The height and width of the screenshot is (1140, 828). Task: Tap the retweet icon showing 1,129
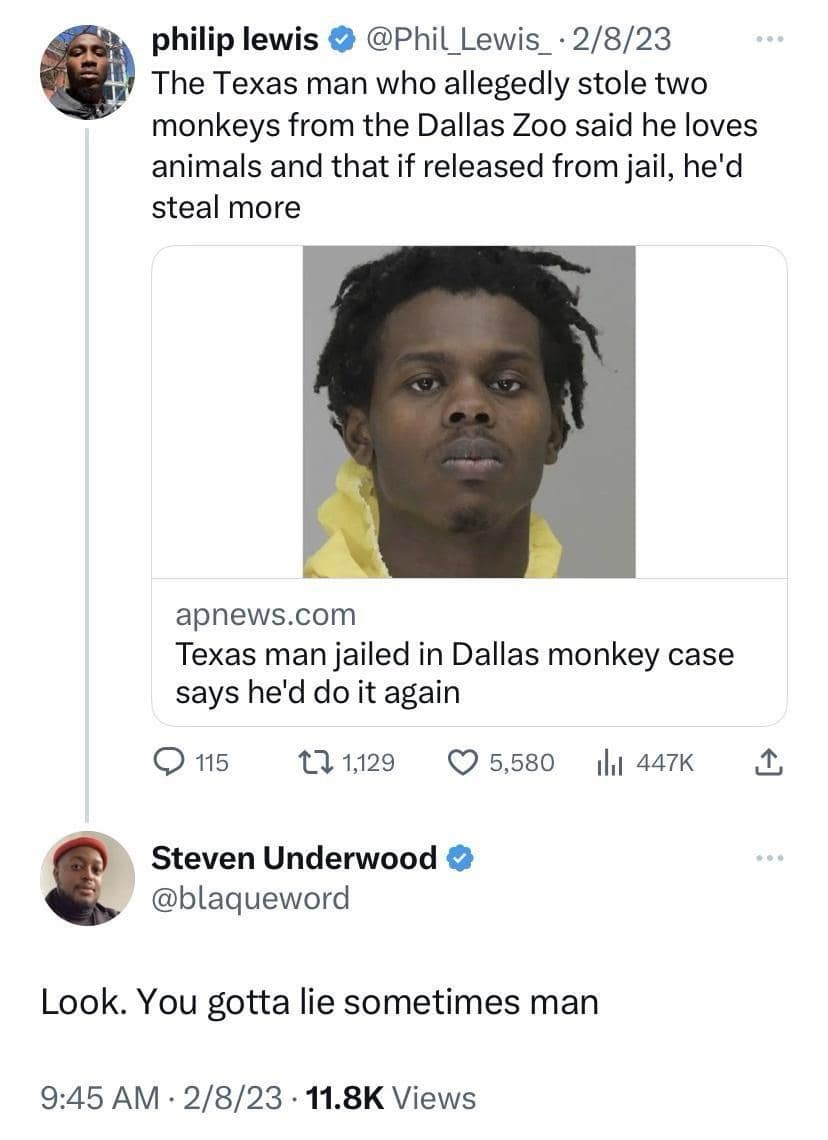coord(316,763)
